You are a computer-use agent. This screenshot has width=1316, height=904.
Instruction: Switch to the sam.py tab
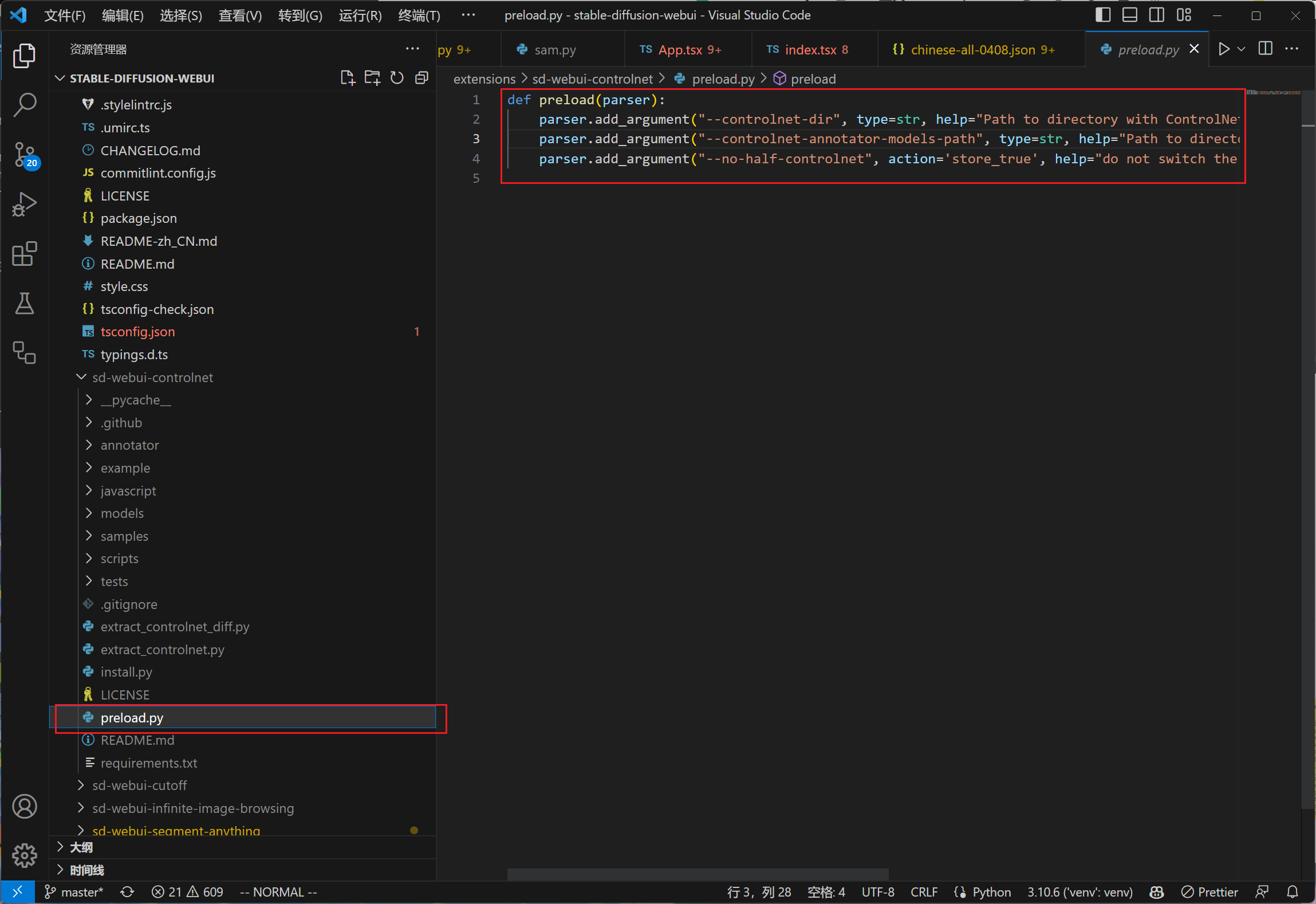click(x=554, y=50)
